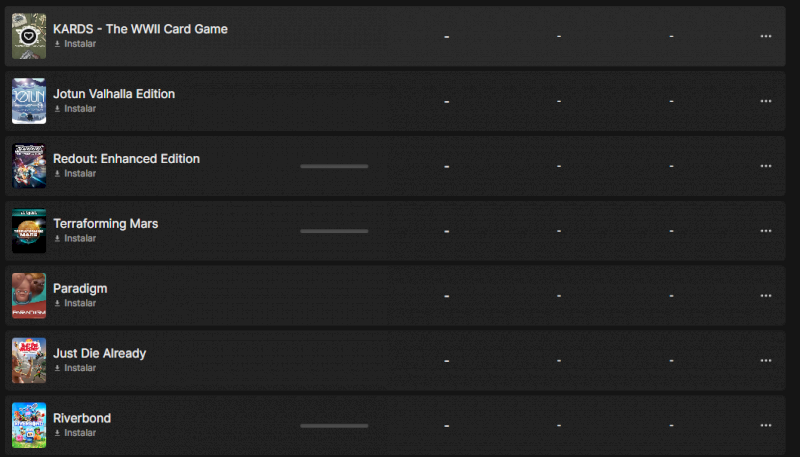Click the progress bar on Redout row
This screenshot has height=457, width=800.
[x=334, y=166]
